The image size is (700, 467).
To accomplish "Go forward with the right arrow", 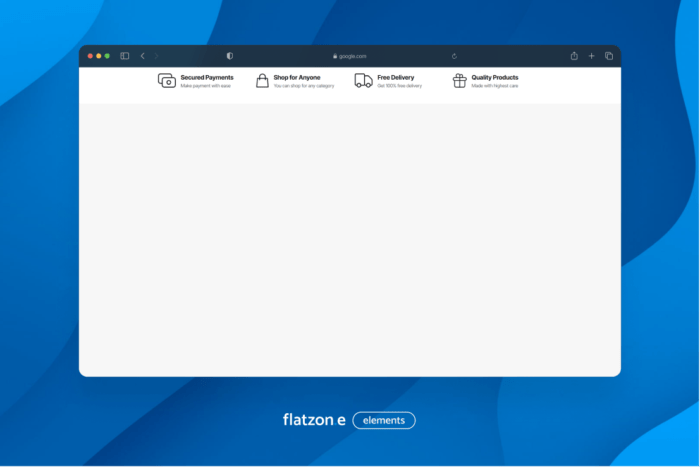I will (157, 56).
